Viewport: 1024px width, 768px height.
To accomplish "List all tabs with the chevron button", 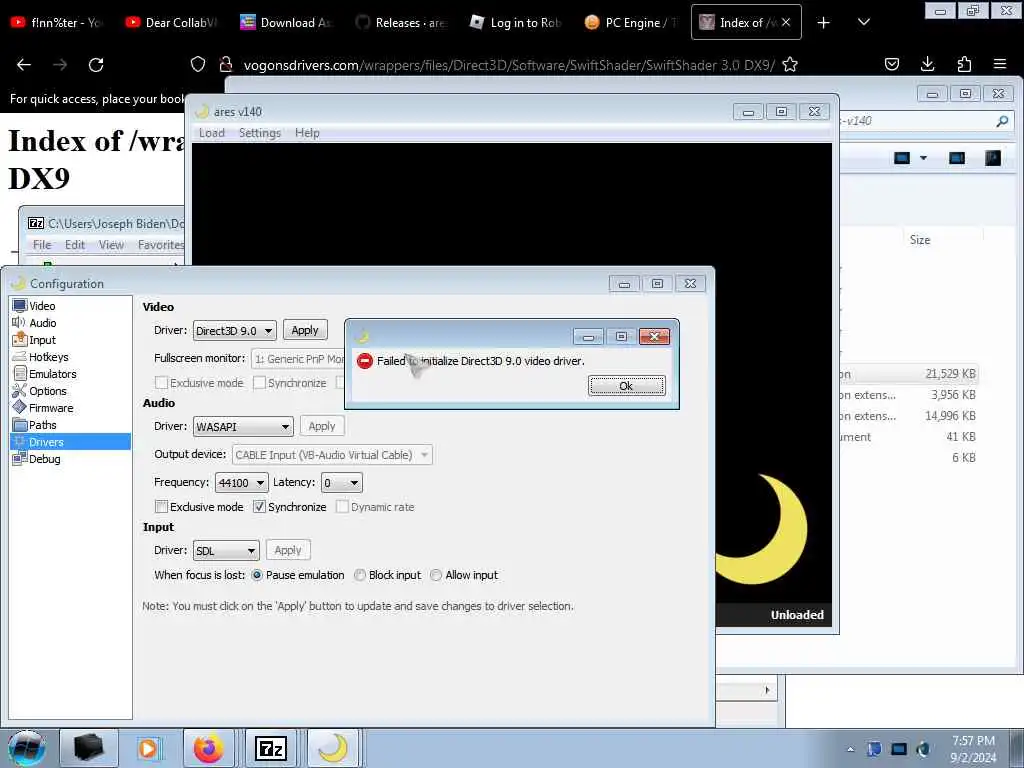I will click(863, 22).
